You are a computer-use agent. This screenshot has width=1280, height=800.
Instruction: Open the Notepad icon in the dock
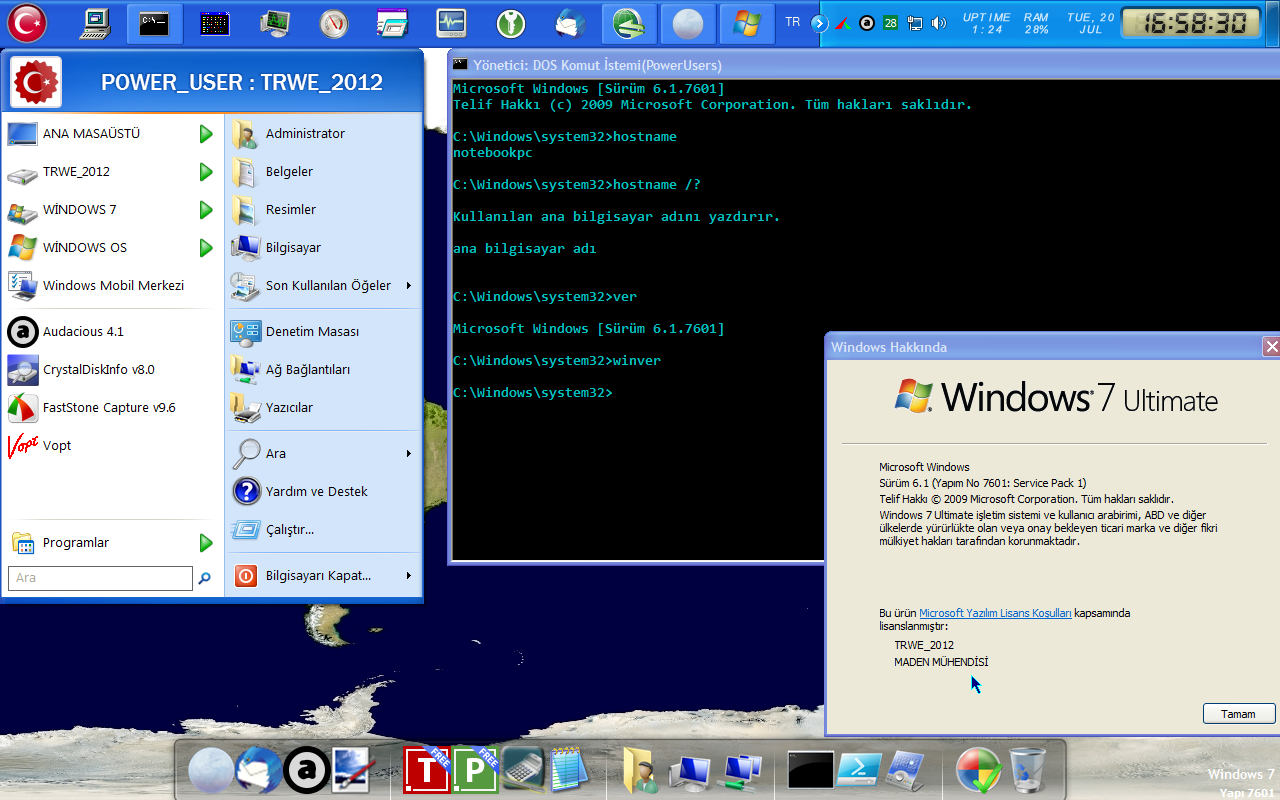point(570,770)
